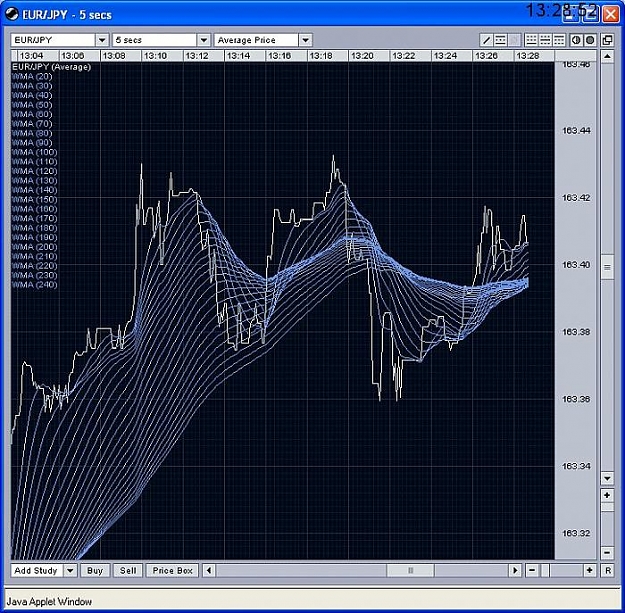Click the 163.32 price axis label
625x613 pixels.
[576, 533]
